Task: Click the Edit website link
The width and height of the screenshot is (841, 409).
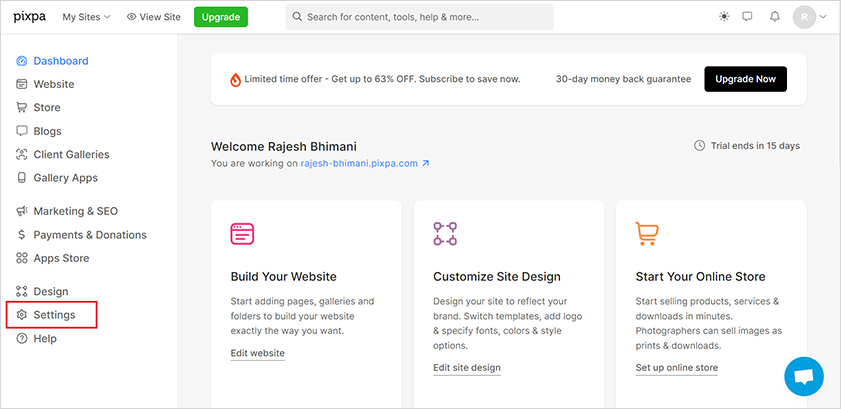Action: (x=257, y=353)
